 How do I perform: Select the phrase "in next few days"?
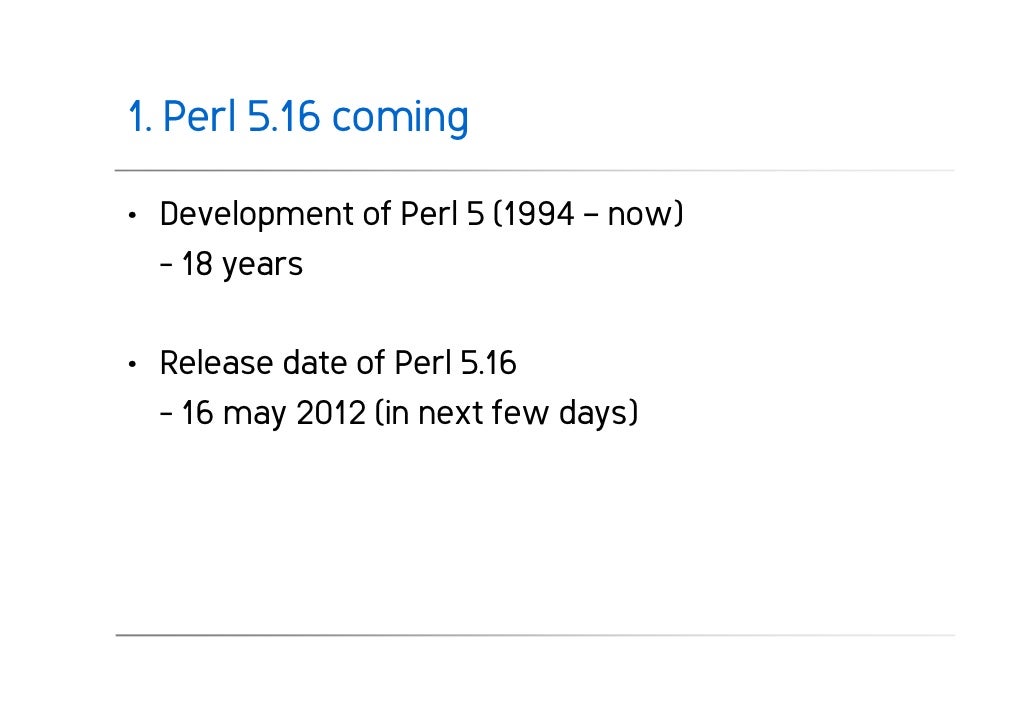(506, 414)
